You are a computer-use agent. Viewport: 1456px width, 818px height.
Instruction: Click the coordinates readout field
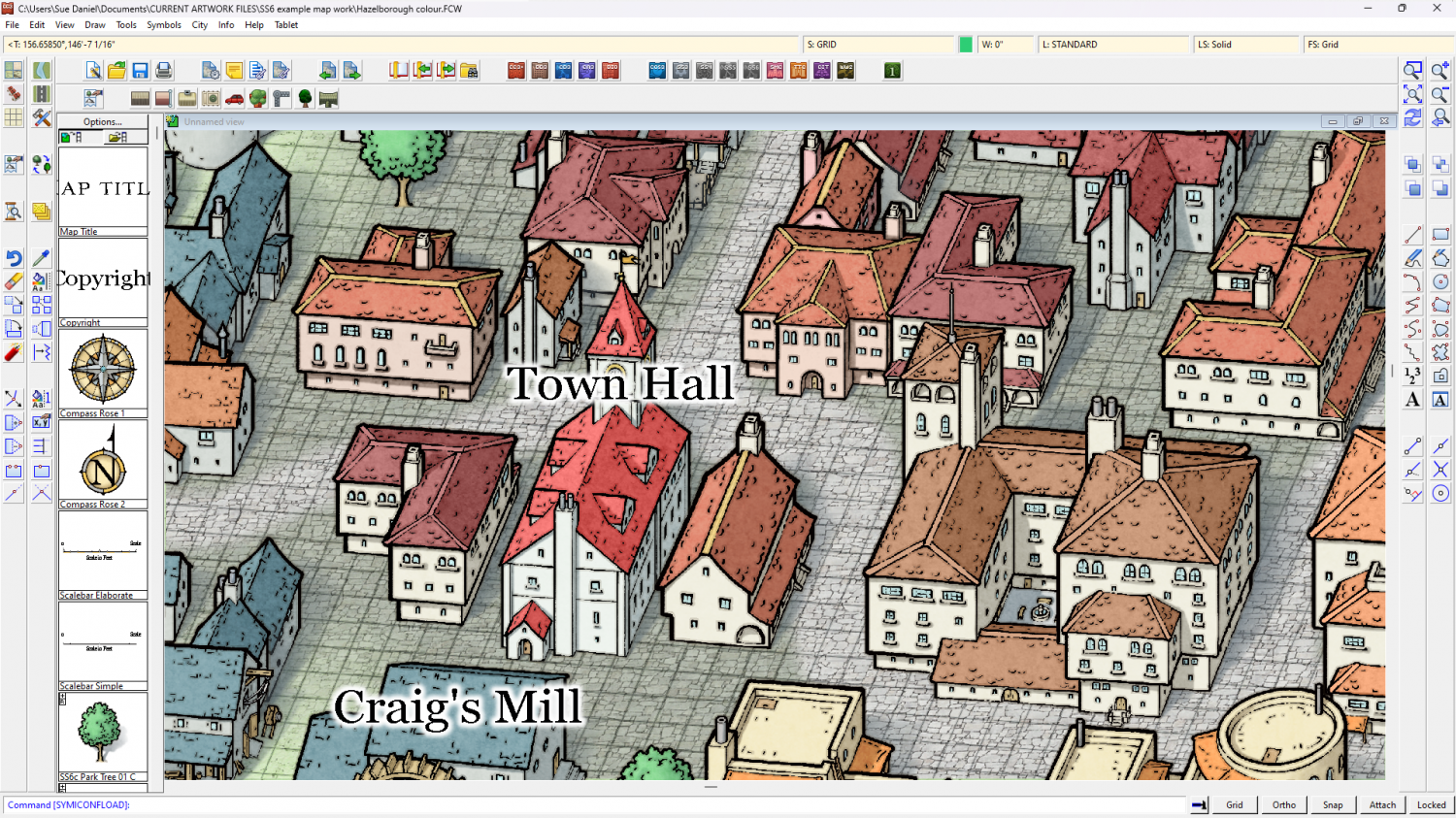[x=401, y=45]
